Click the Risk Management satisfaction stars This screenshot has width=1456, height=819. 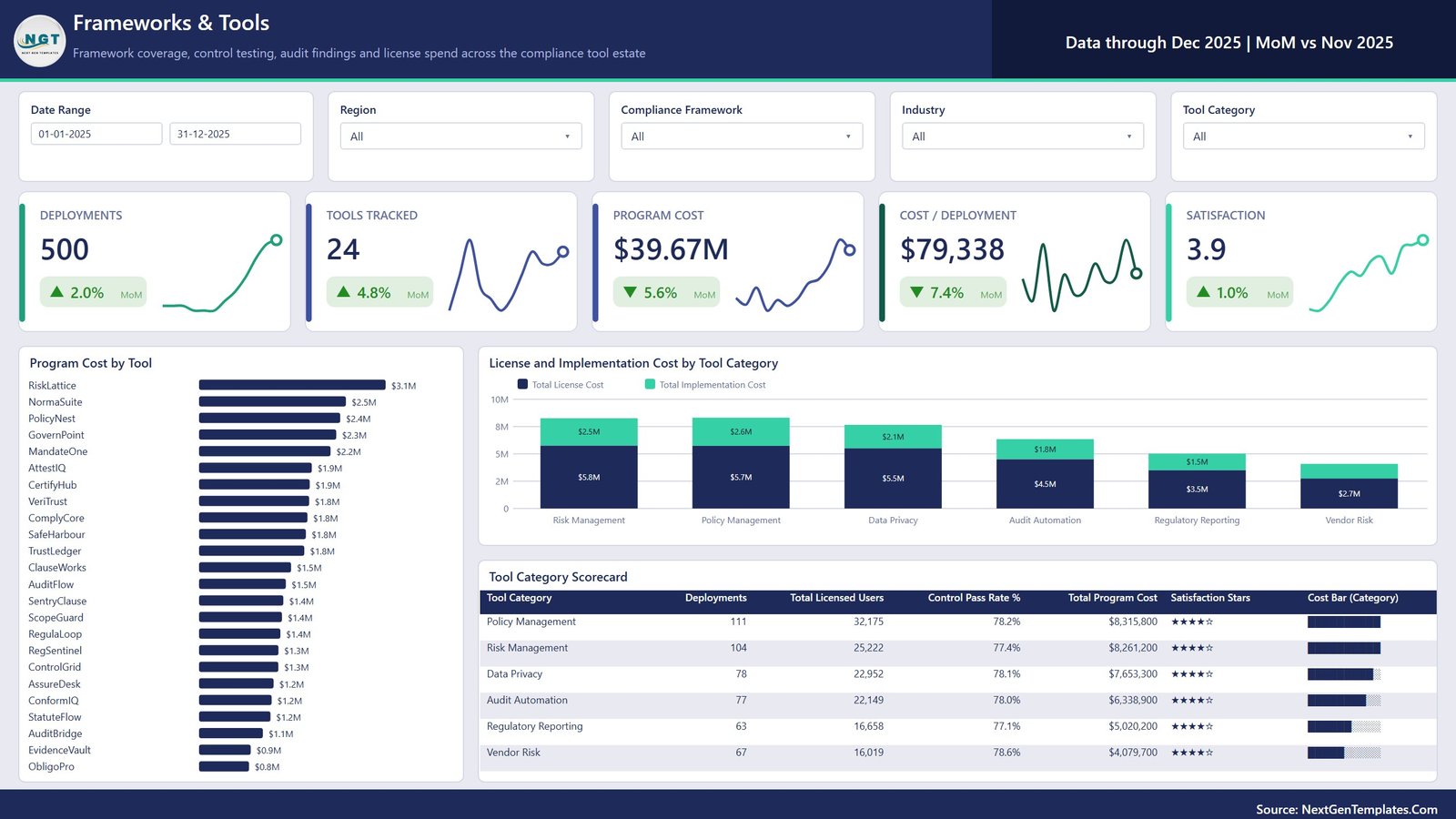point(1192,648)
